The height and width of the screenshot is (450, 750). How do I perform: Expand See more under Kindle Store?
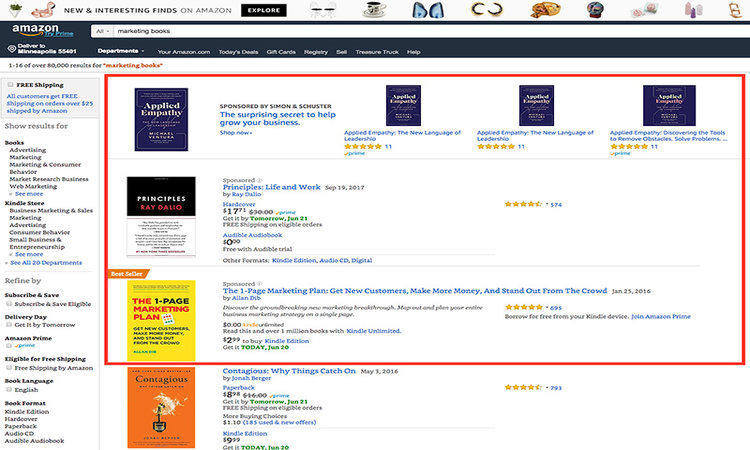tap(29, 254)
